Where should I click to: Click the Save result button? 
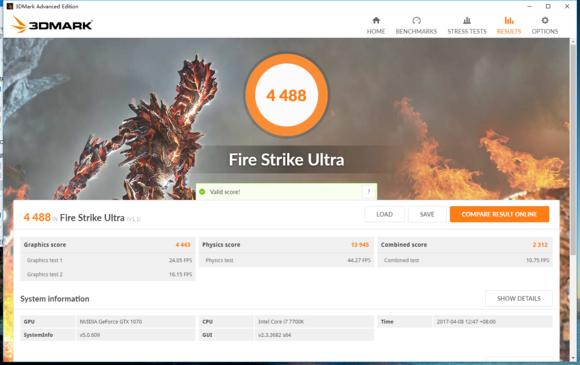pyautogui.click(x=427, y=214)
